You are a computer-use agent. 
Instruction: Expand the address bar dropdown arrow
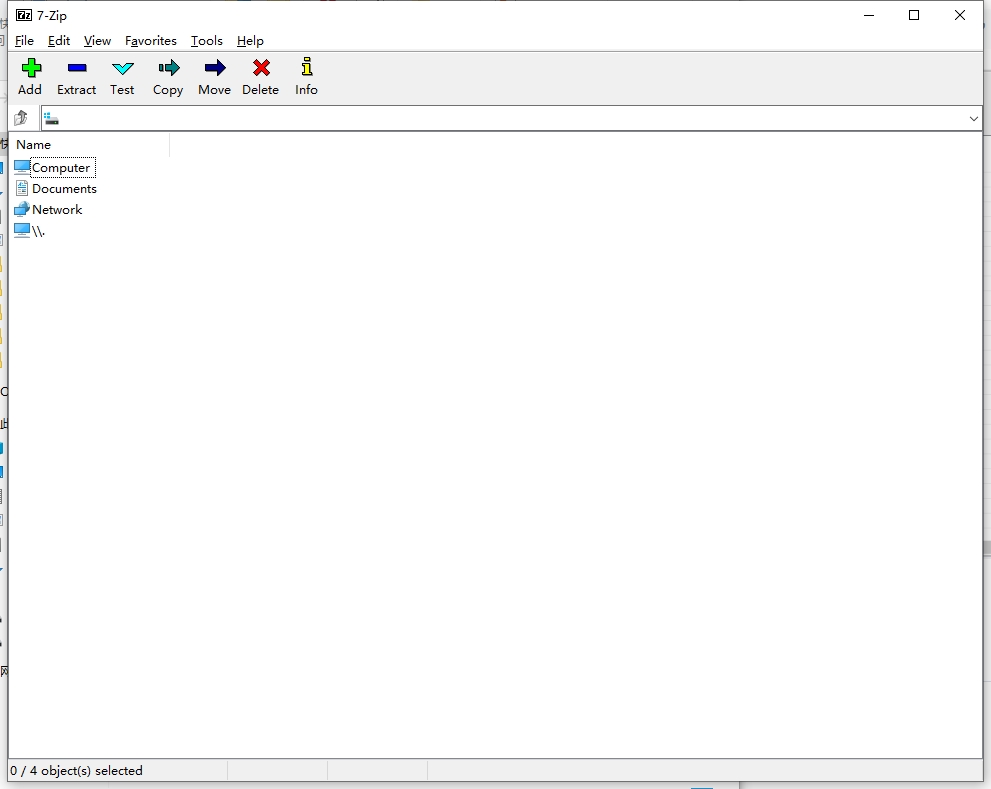click(x=973, y=118)
